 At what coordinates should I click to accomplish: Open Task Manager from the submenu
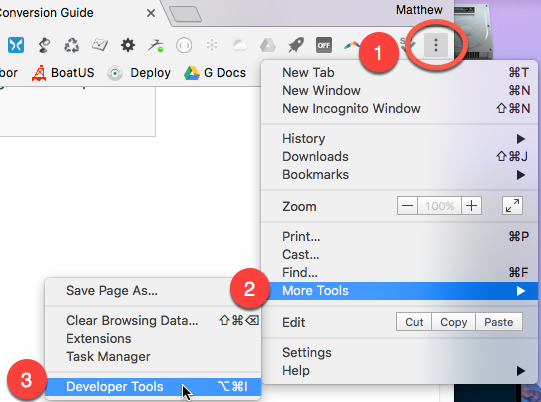point(153,356)
